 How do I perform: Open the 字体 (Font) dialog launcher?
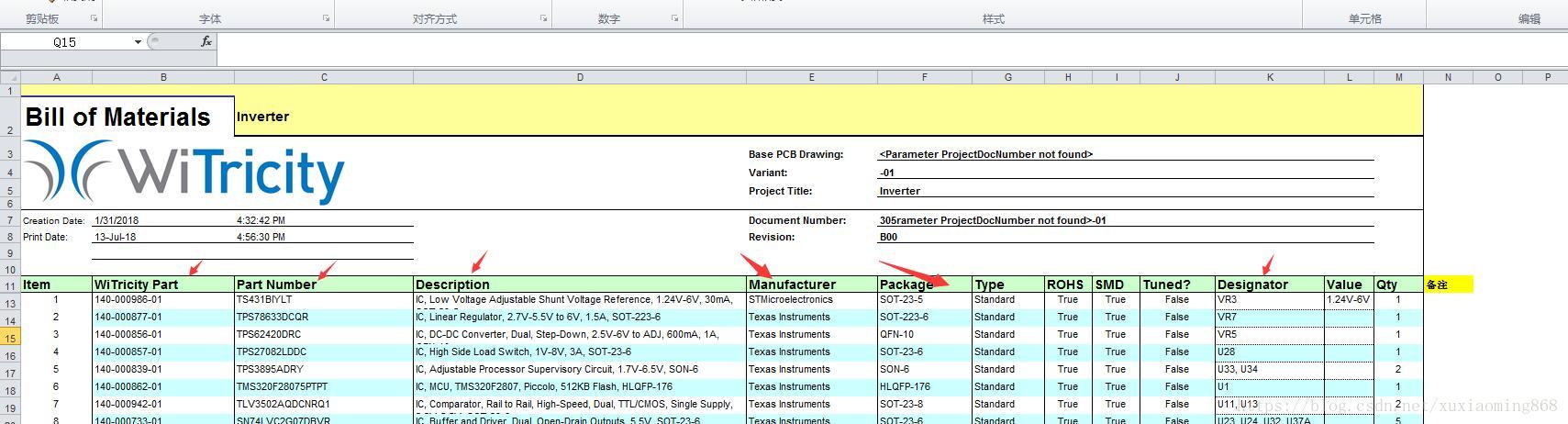point(326,18)
